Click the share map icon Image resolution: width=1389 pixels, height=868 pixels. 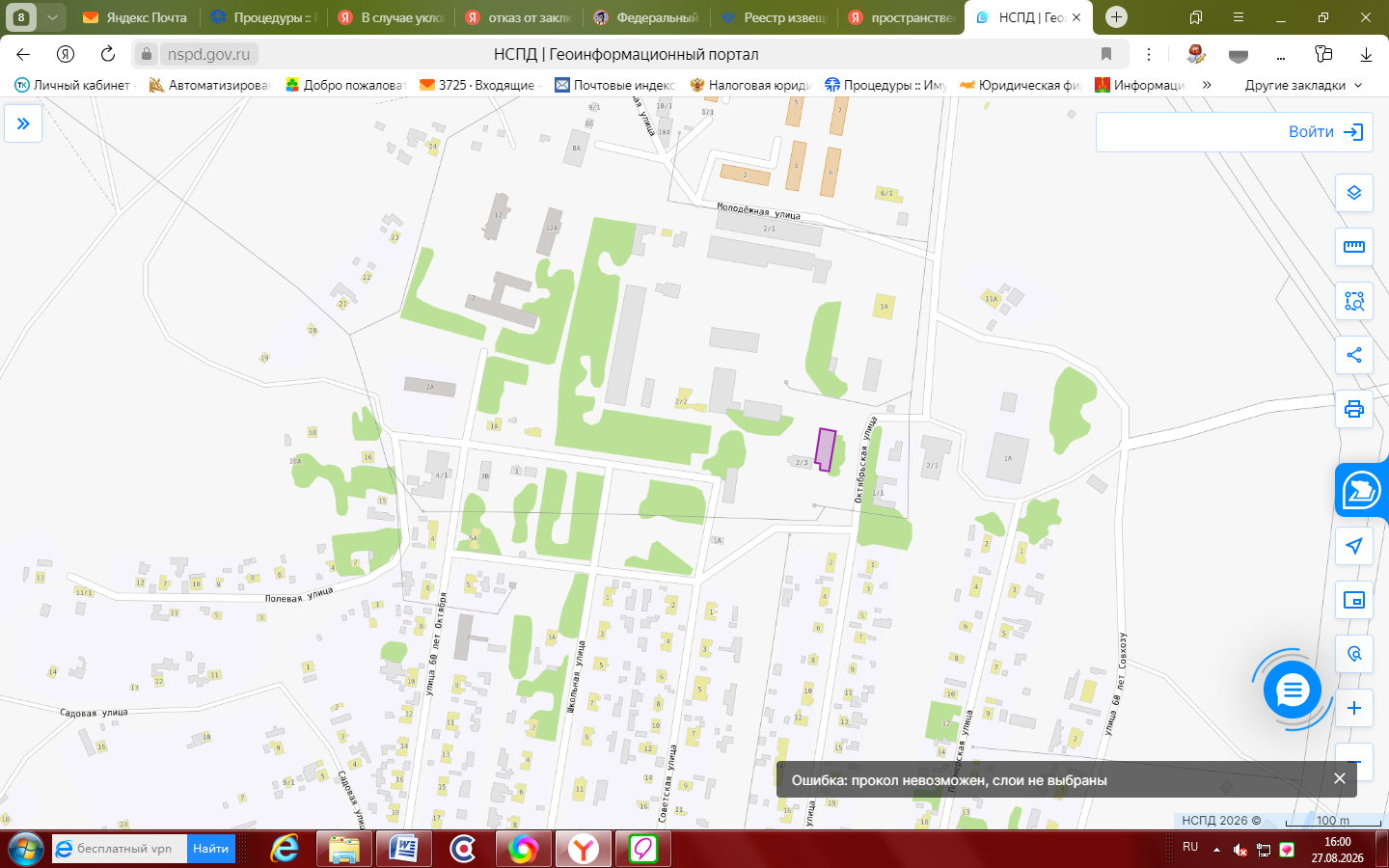pos(1354,355)
